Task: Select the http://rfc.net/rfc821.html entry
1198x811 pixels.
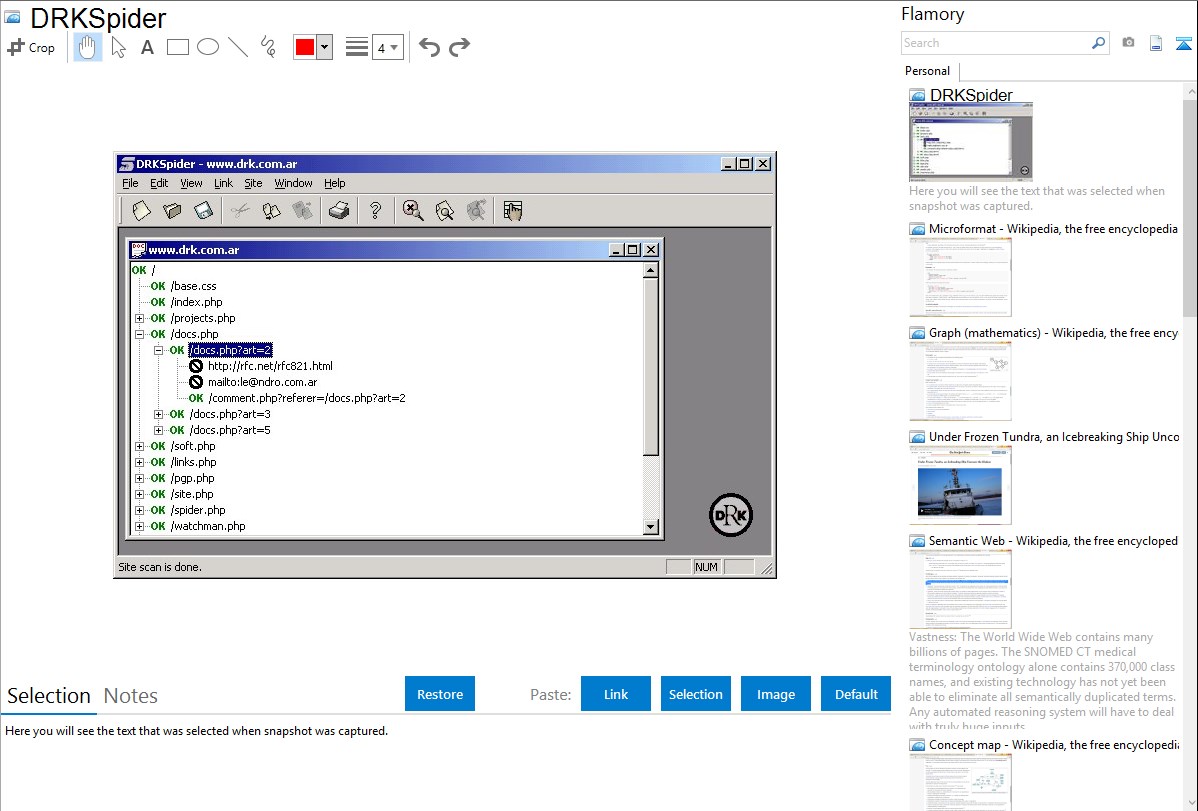Action: [270, 366]
